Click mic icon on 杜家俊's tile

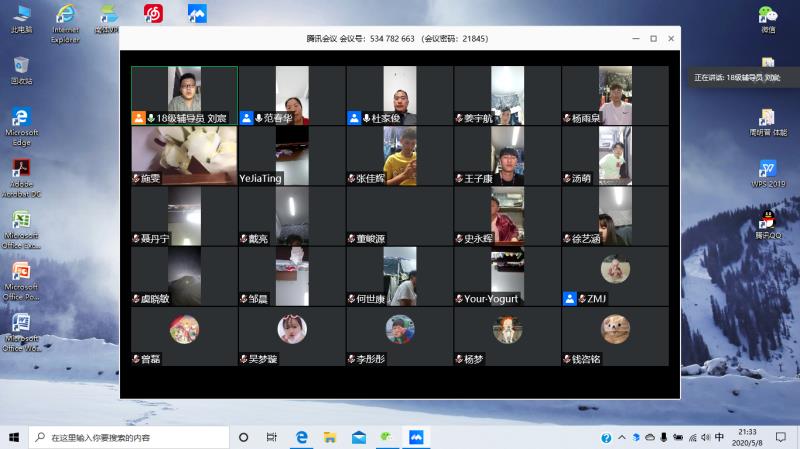[366, 118]
